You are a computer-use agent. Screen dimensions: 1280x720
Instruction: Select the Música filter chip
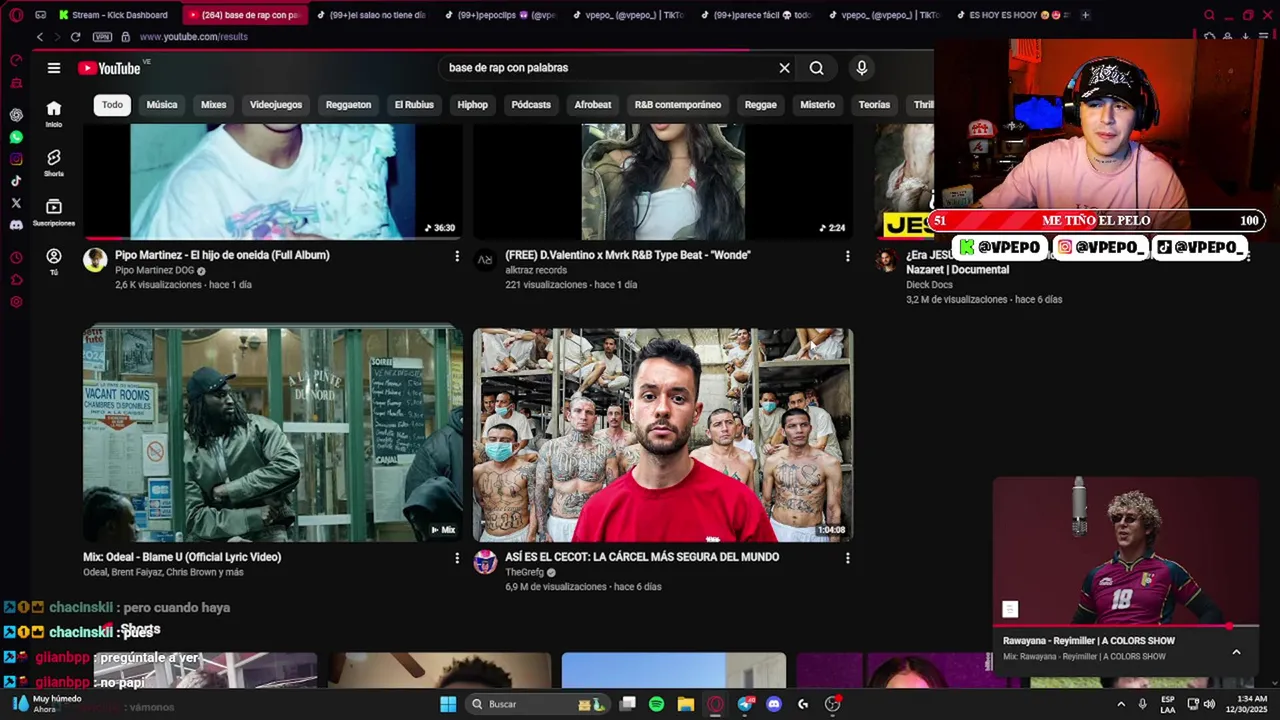[x=162, y=105]
